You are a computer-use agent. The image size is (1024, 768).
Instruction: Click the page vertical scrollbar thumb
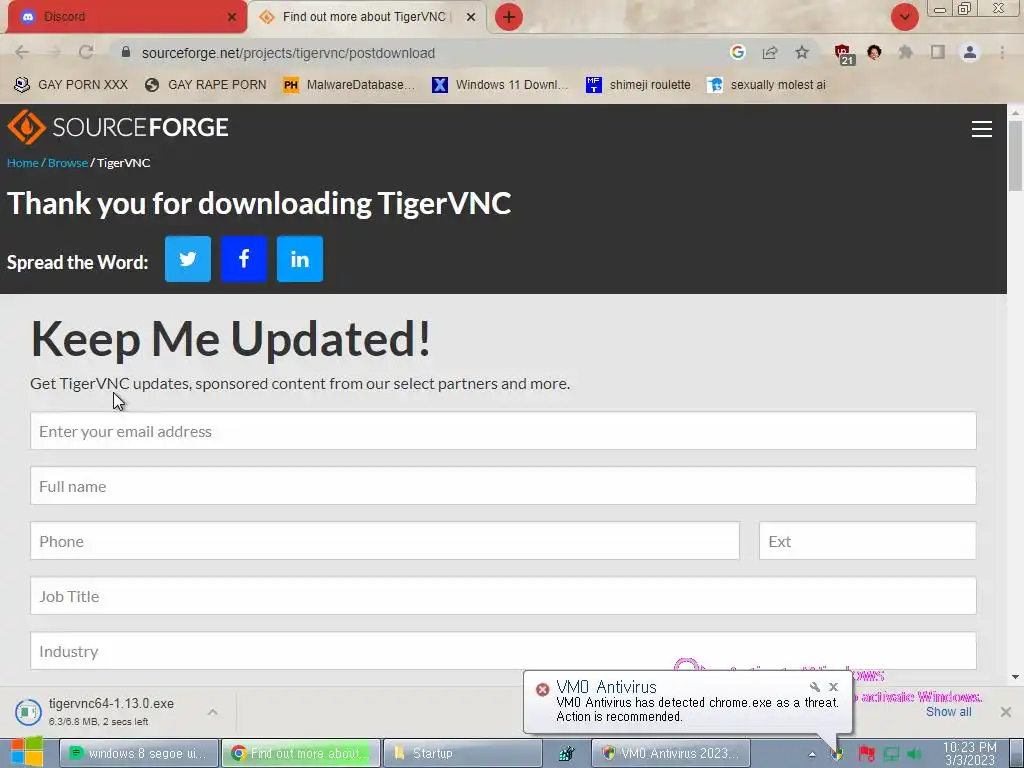(1016, 155)
